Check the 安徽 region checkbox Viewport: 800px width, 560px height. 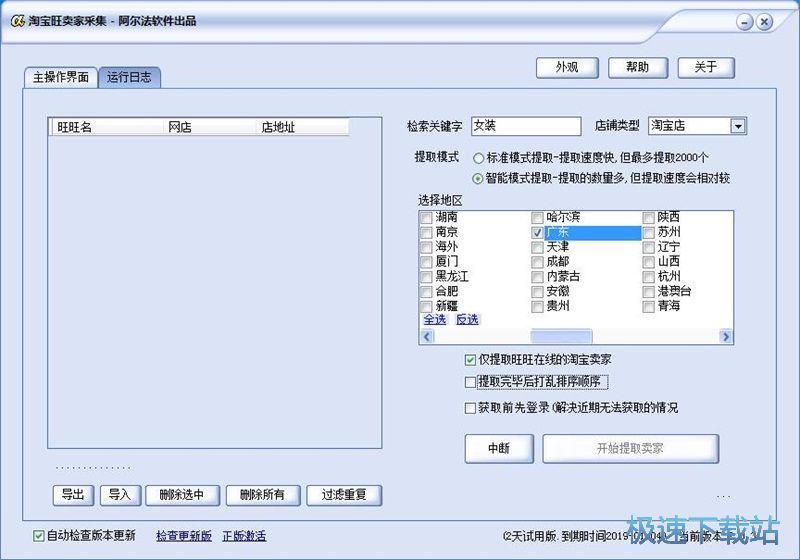point(537,292)
